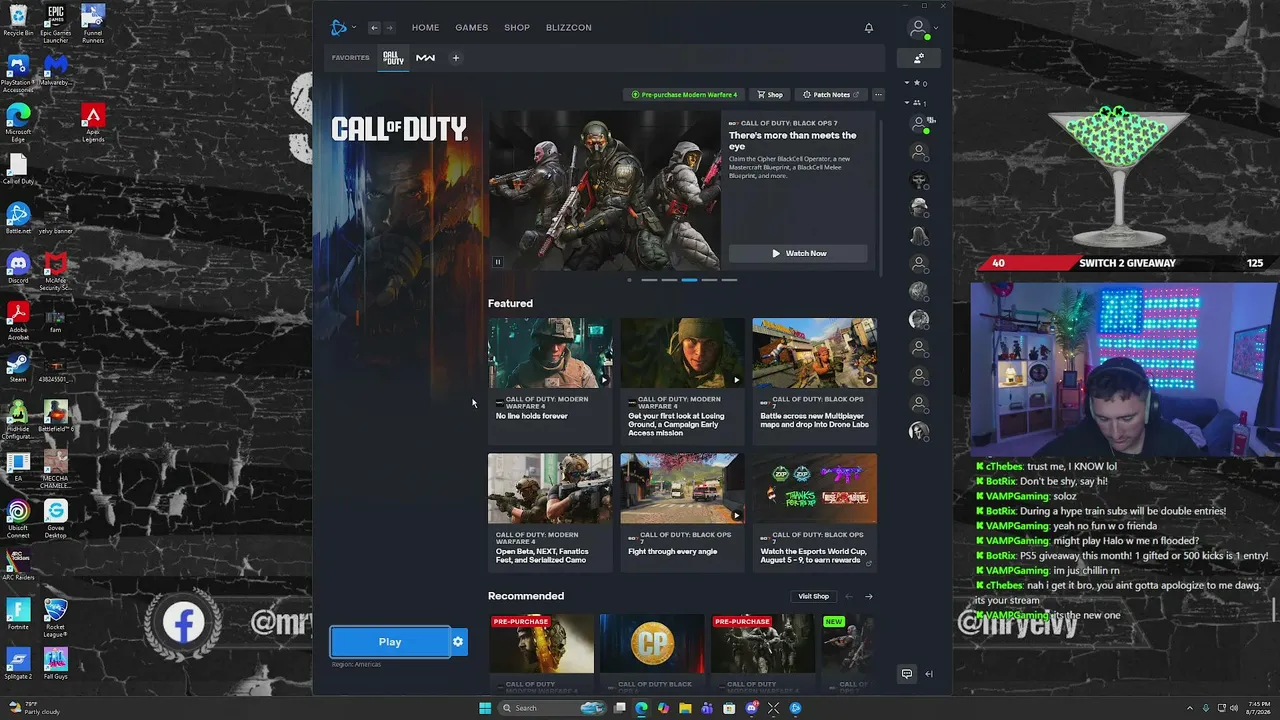This screenshot has height=720, width=1280.
Task: Jump to the fourth carousel indicator
Action: (x=709, y=280)
